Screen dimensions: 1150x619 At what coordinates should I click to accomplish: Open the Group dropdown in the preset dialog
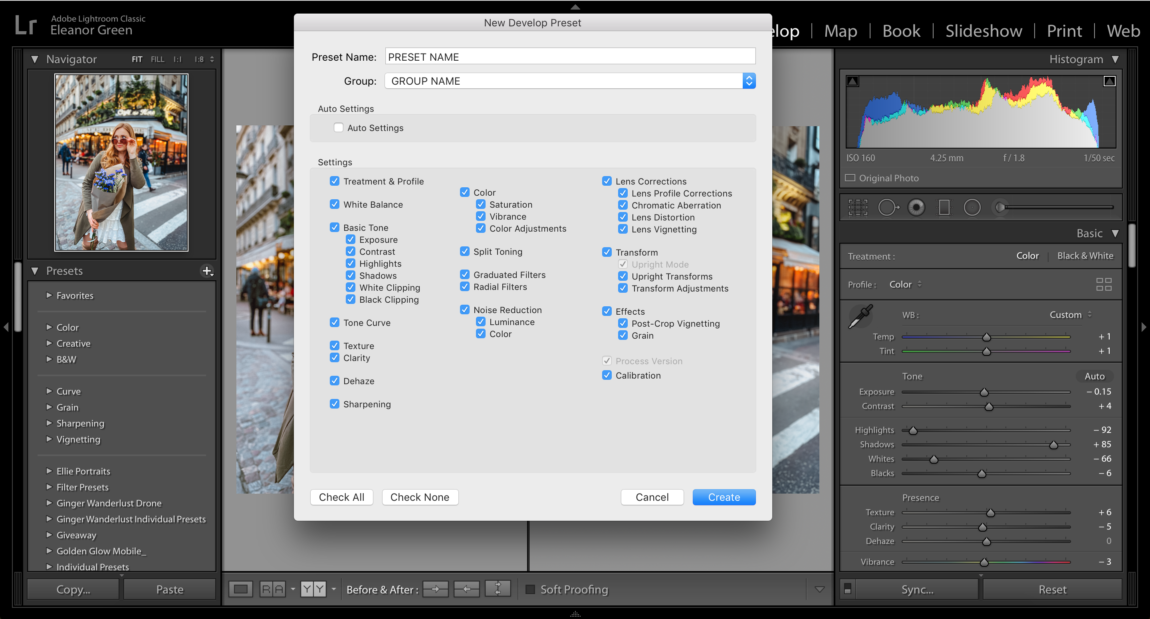(x=749, y=81)
